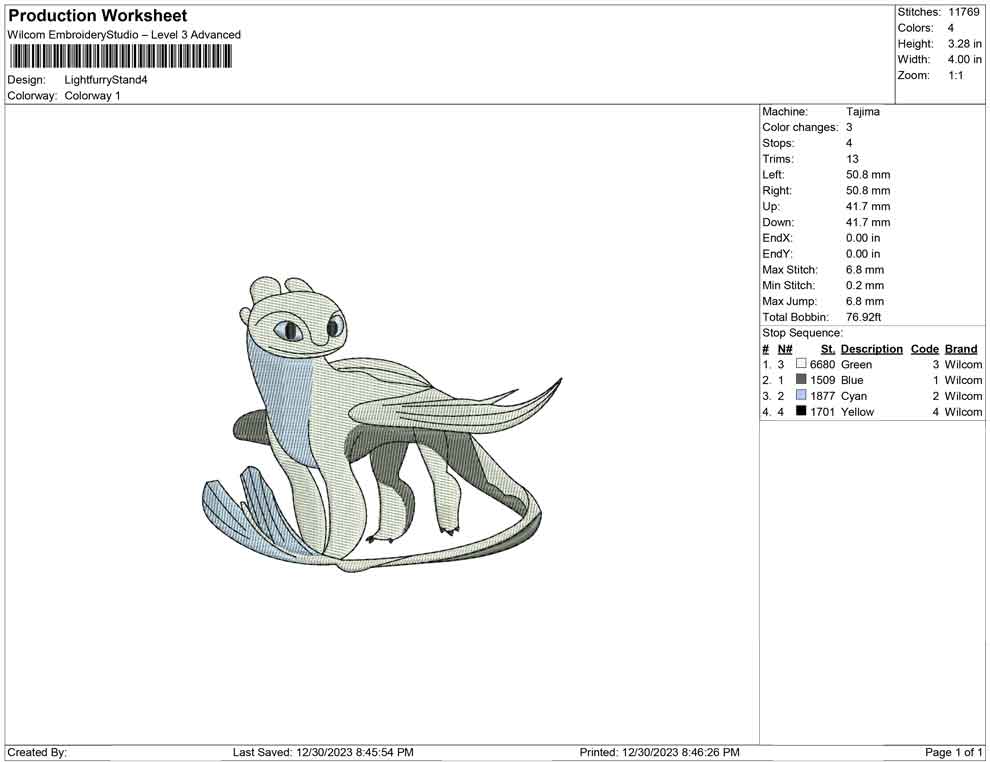Click the Stitches value '11769'
990x762 pixels.
click(x=963, y=12)
